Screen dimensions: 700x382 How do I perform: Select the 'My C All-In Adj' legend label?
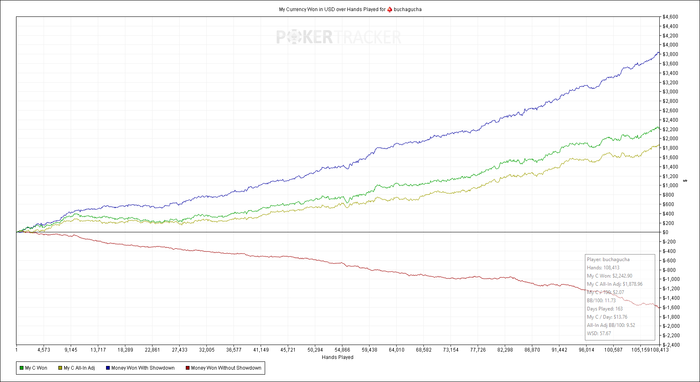point(79,368)
